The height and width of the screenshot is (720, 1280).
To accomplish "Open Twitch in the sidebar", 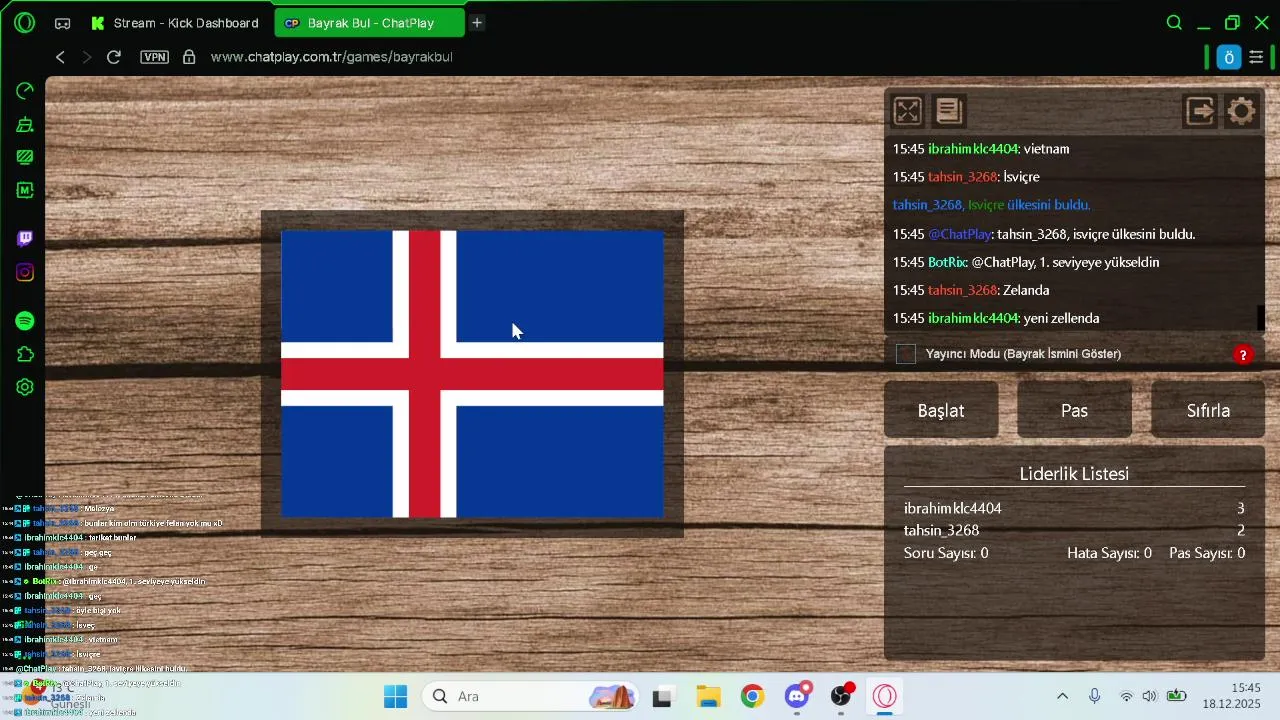I will click(x=25, y=238).
